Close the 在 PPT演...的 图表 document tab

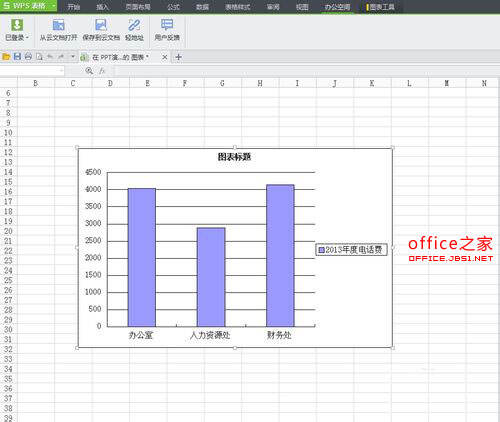point(165,57)
